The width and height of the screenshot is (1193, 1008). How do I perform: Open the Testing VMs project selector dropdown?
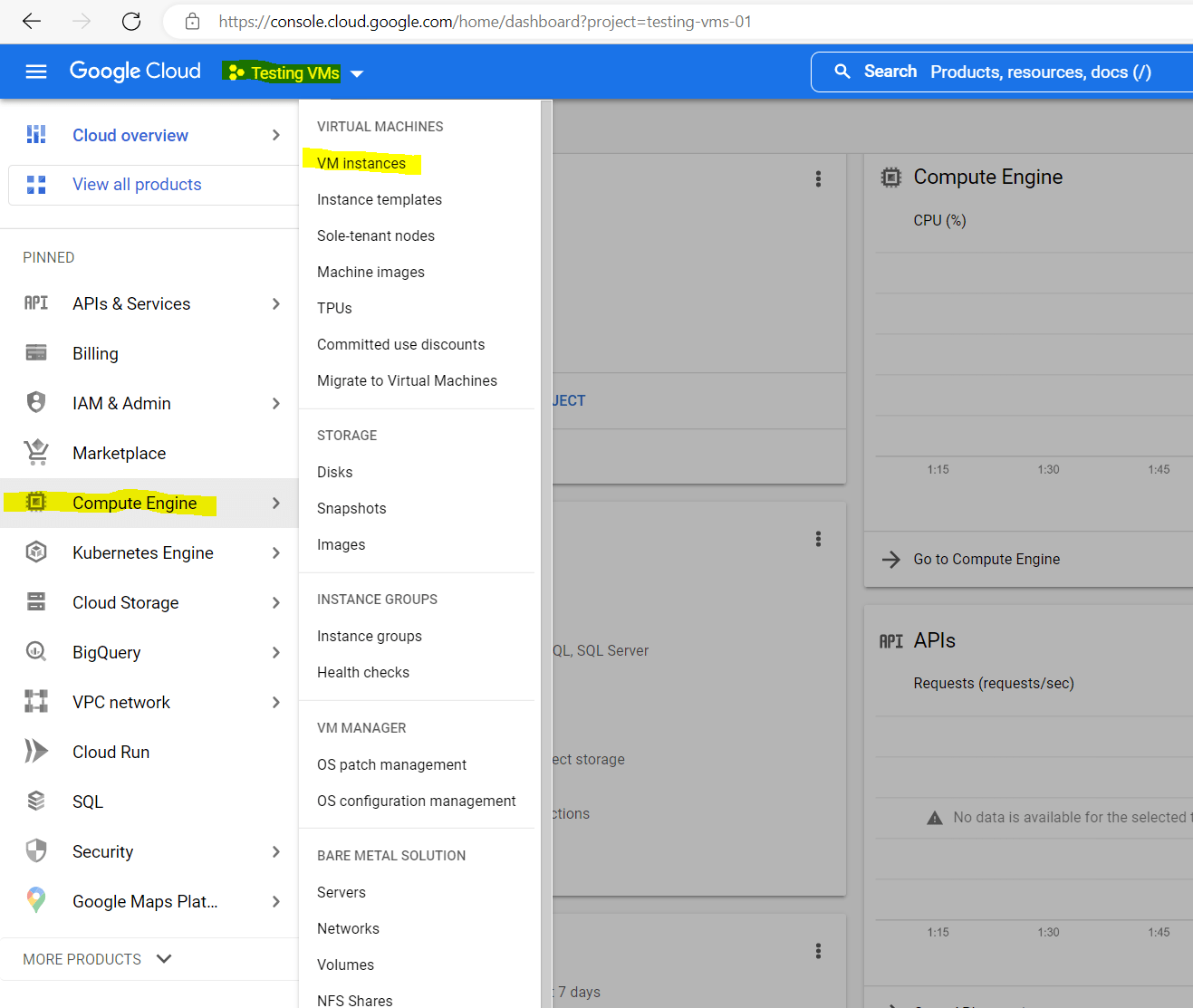294,72
